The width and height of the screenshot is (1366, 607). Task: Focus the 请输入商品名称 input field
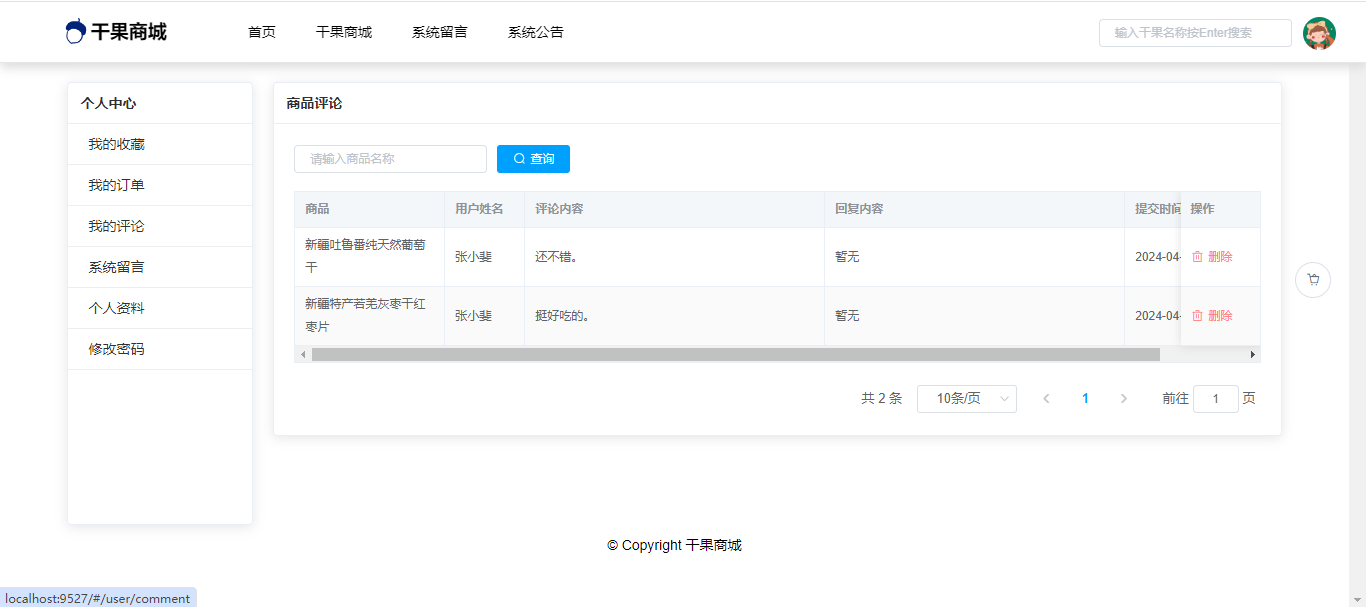pyautogui.click(x=390, y=159)
